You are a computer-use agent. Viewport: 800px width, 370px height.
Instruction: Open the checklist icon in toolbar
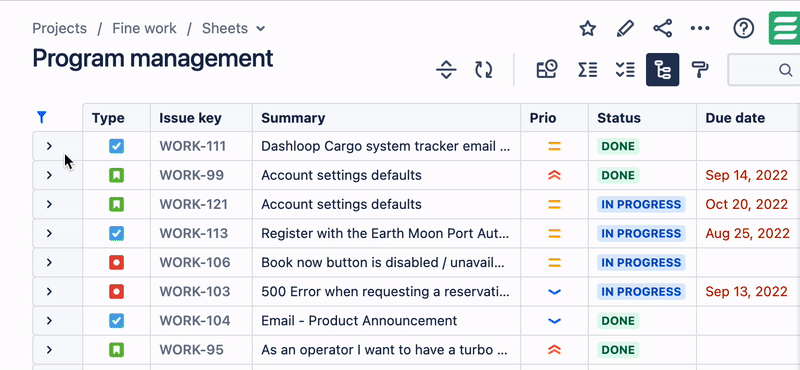pyautogui.click(x=625, y=69)
